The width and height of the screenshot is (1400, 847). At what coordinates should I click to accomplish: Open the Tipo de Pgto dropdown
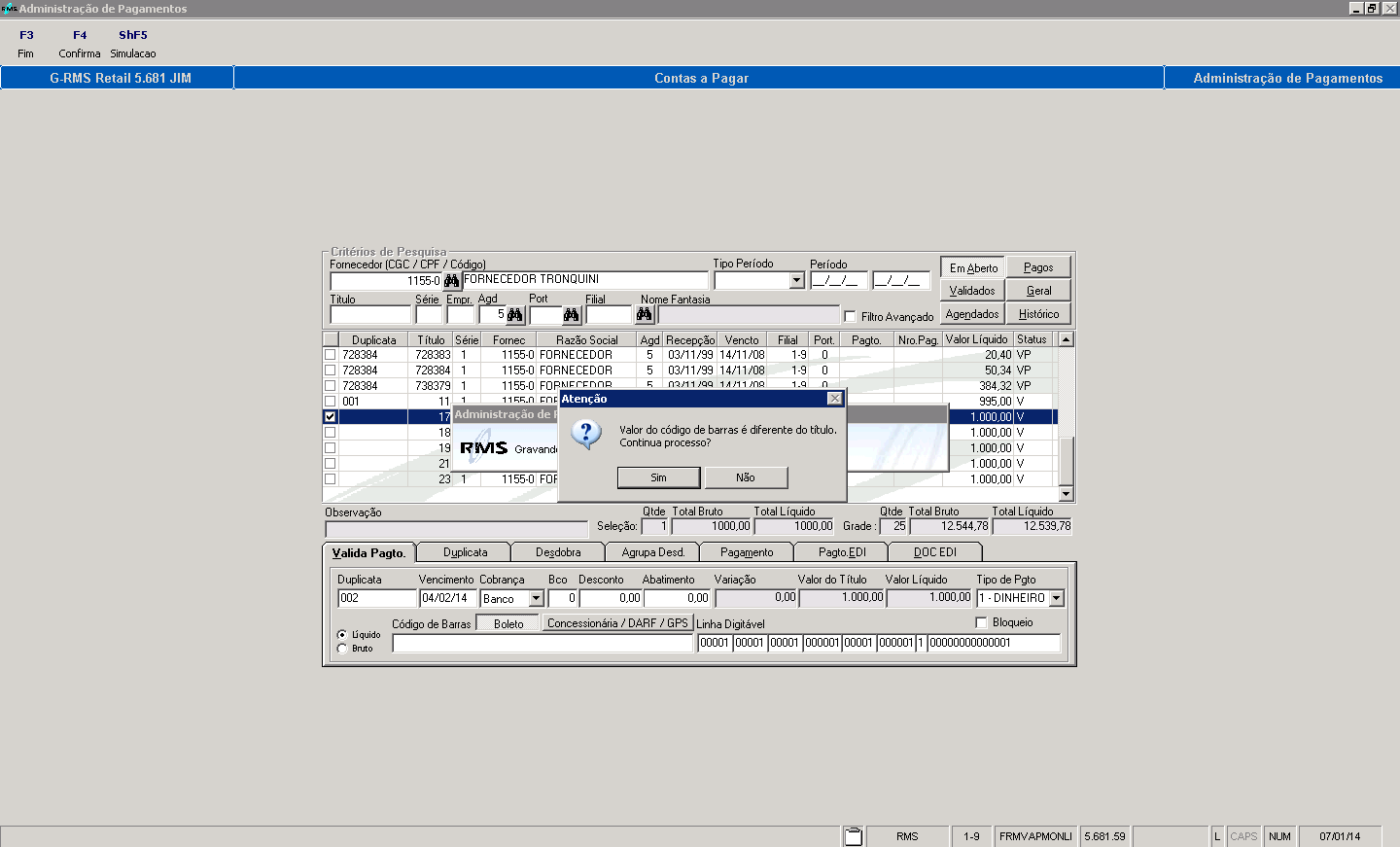(1057, 599)
